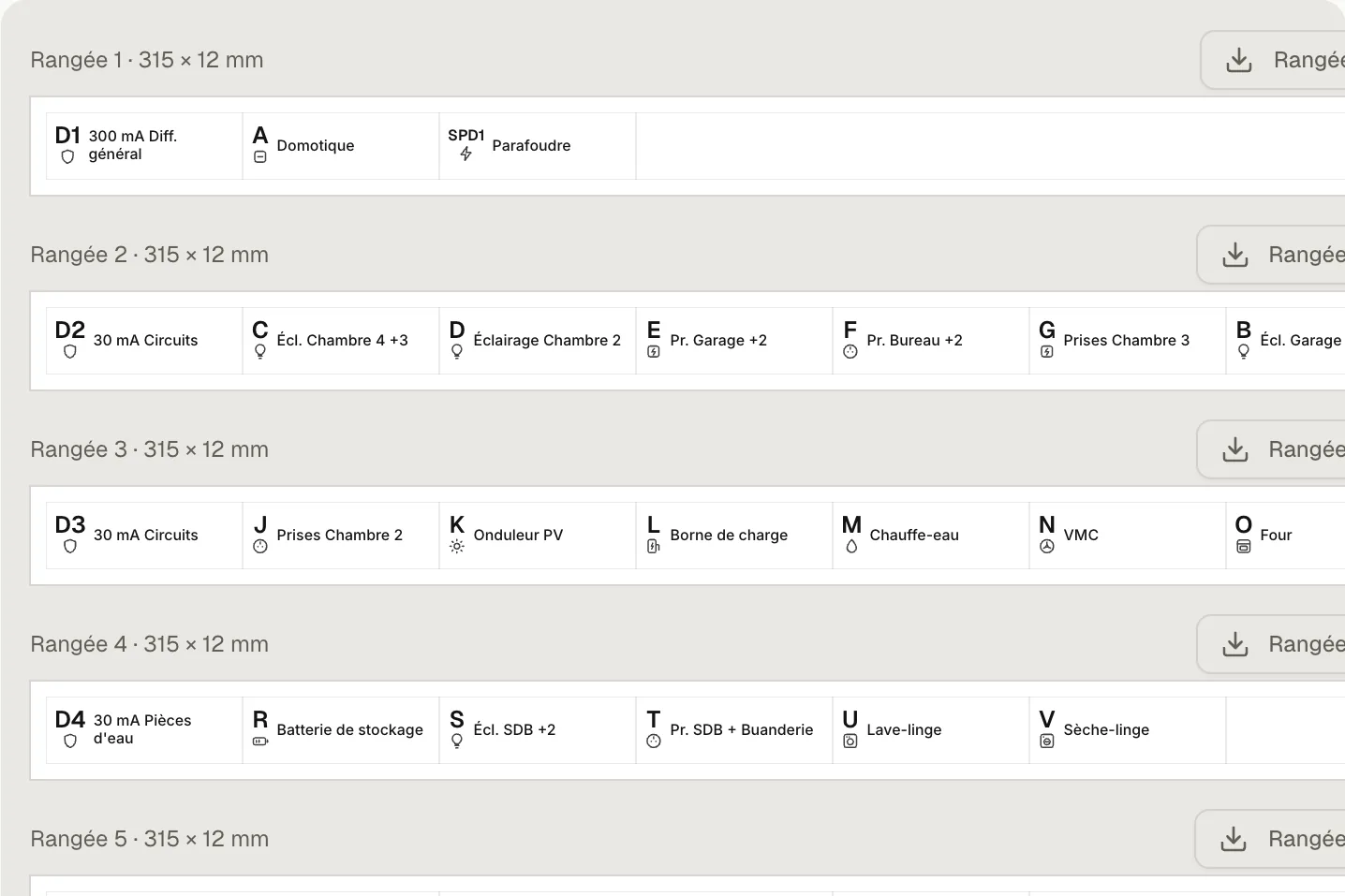Viewport: 1345px width, 896px height.
Task: Click the "Rangée 5 · 315 × 12 mm" heading
Action: pyautogui.click(x=150, y=839)
